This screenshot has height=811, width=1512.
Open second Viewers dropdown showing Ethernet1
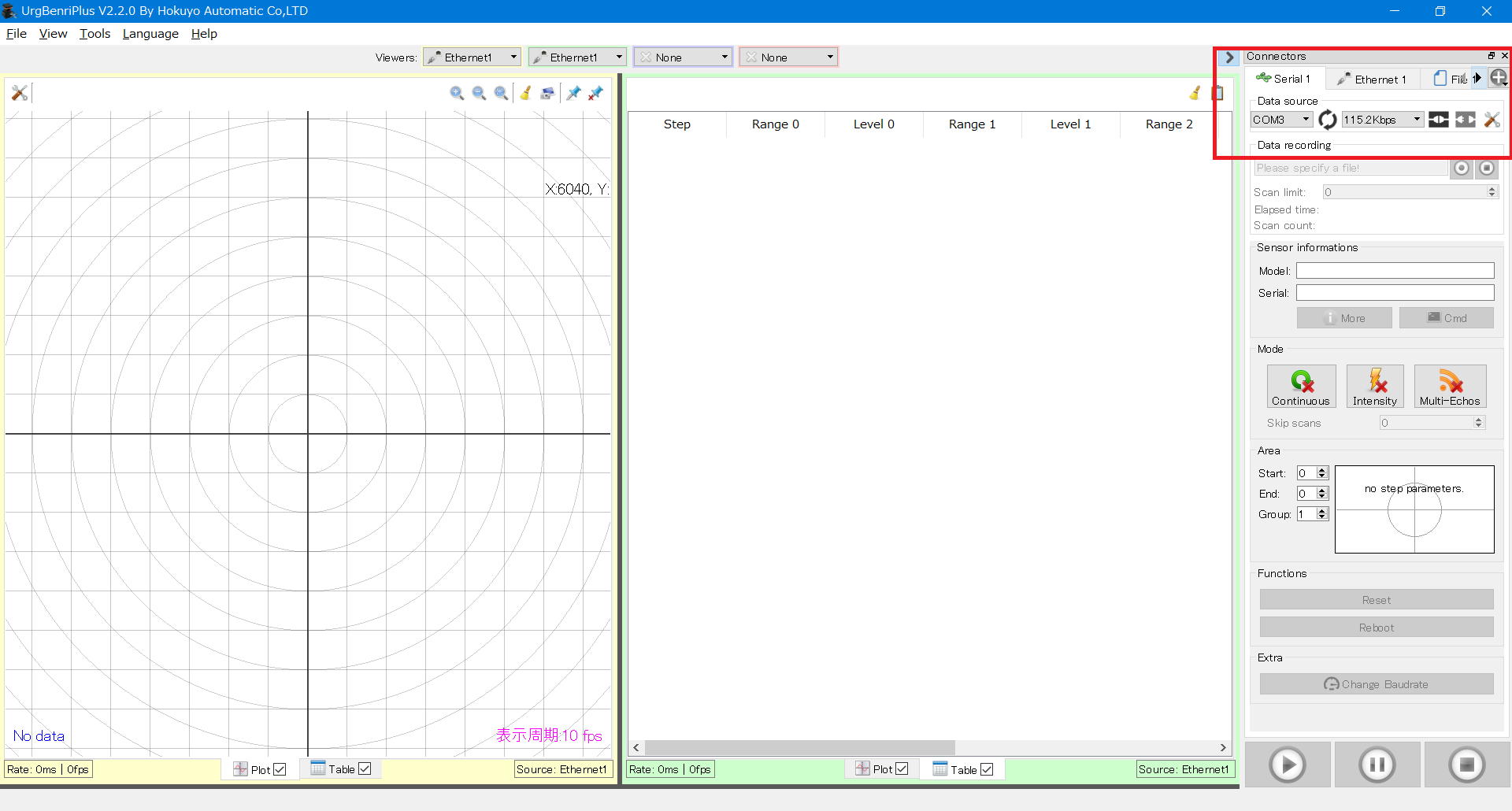click(577, 57)
